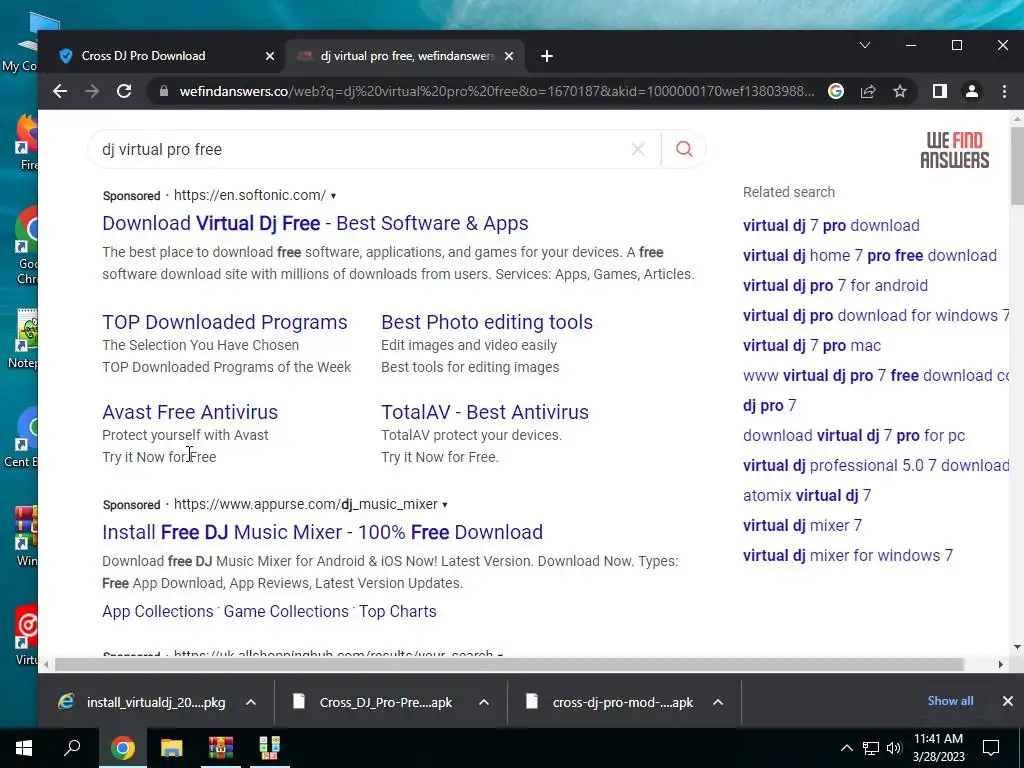This screenshot has height=768, width=1024.
Task: Go back to the previous page
Action: point(60,91)
